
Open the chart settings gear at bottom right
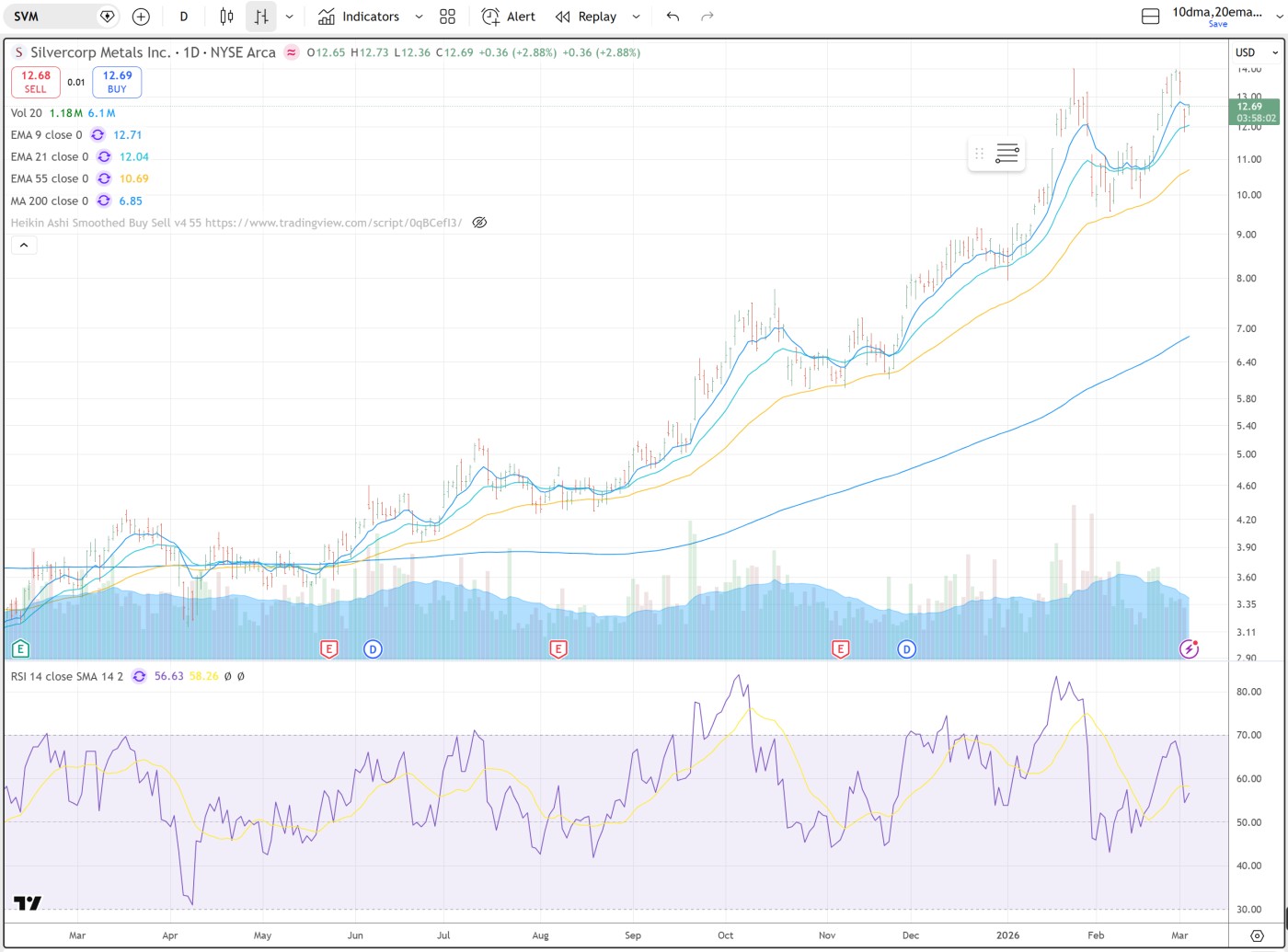1257,936
